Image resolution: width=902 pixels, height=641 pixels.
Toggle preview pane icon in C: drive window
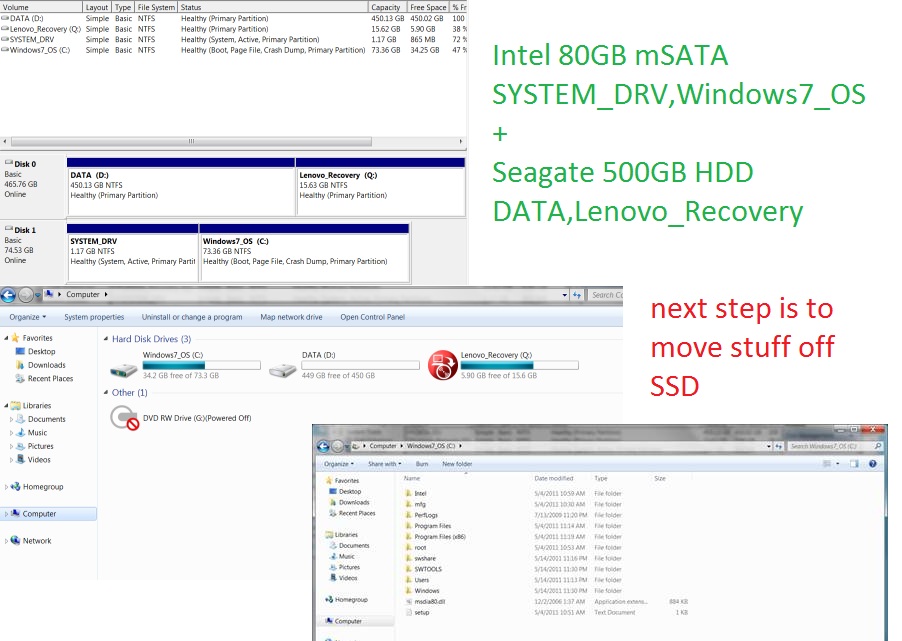point(854,464)
